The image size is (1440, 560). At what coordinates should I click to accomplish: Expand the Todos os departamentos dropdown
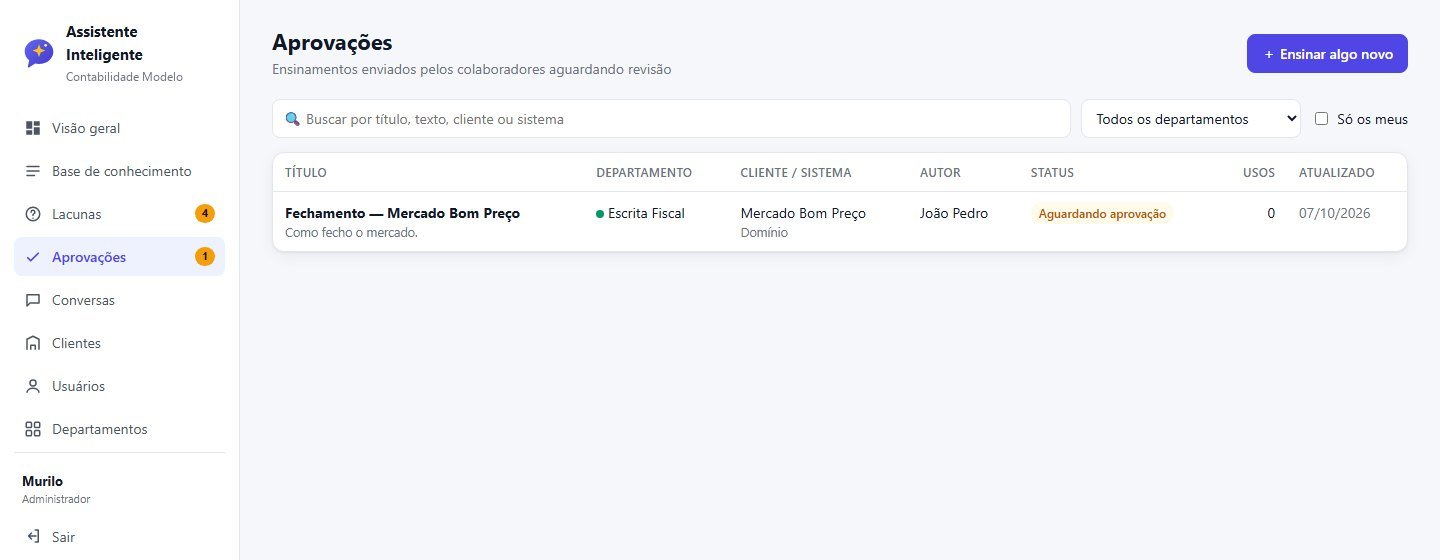point(1190,119)
